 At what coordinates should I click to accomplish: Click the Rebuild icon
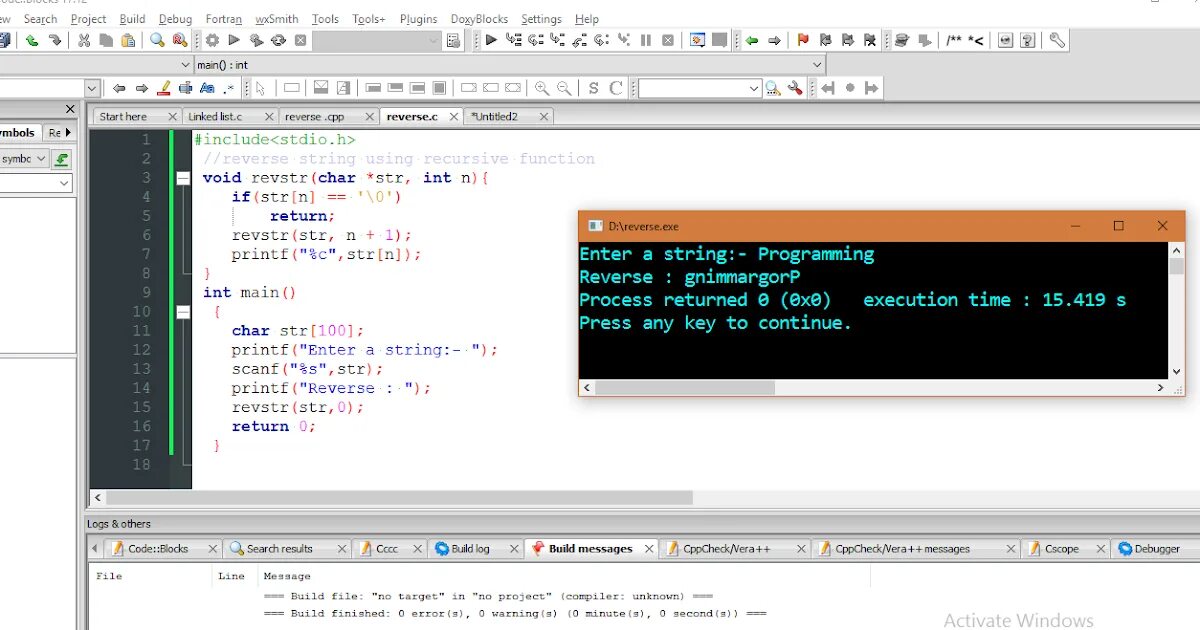[278, 40]
